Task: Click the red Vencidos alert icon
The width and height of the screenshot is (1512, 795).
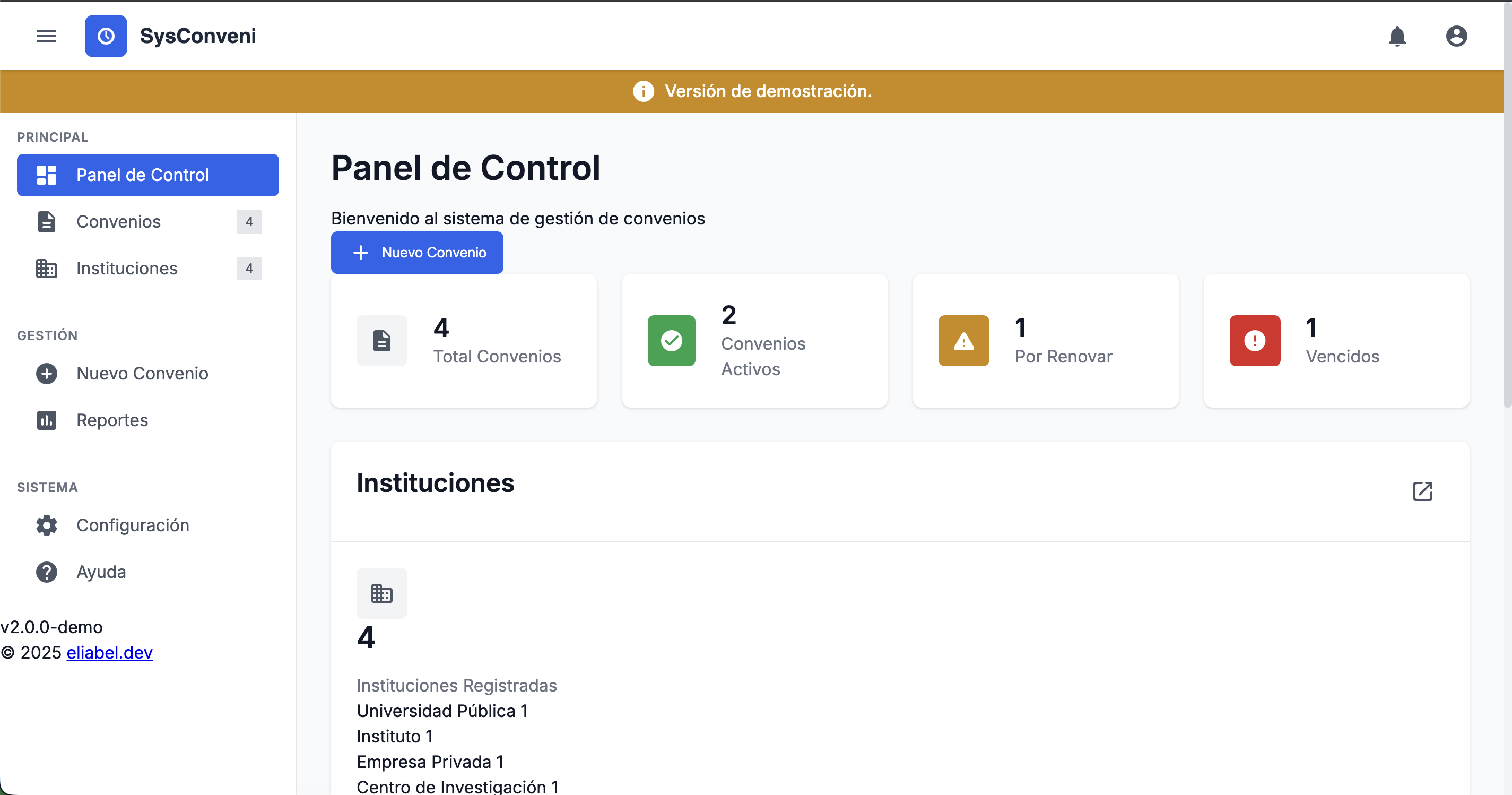Action: 1254,341
